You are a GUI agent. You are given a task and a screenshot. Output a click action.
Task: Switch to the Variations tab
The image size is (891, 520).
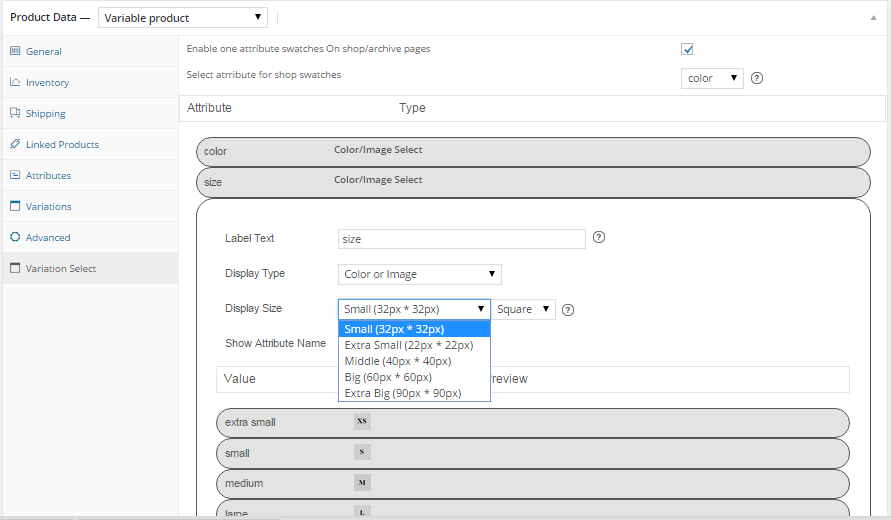(48, 207)
